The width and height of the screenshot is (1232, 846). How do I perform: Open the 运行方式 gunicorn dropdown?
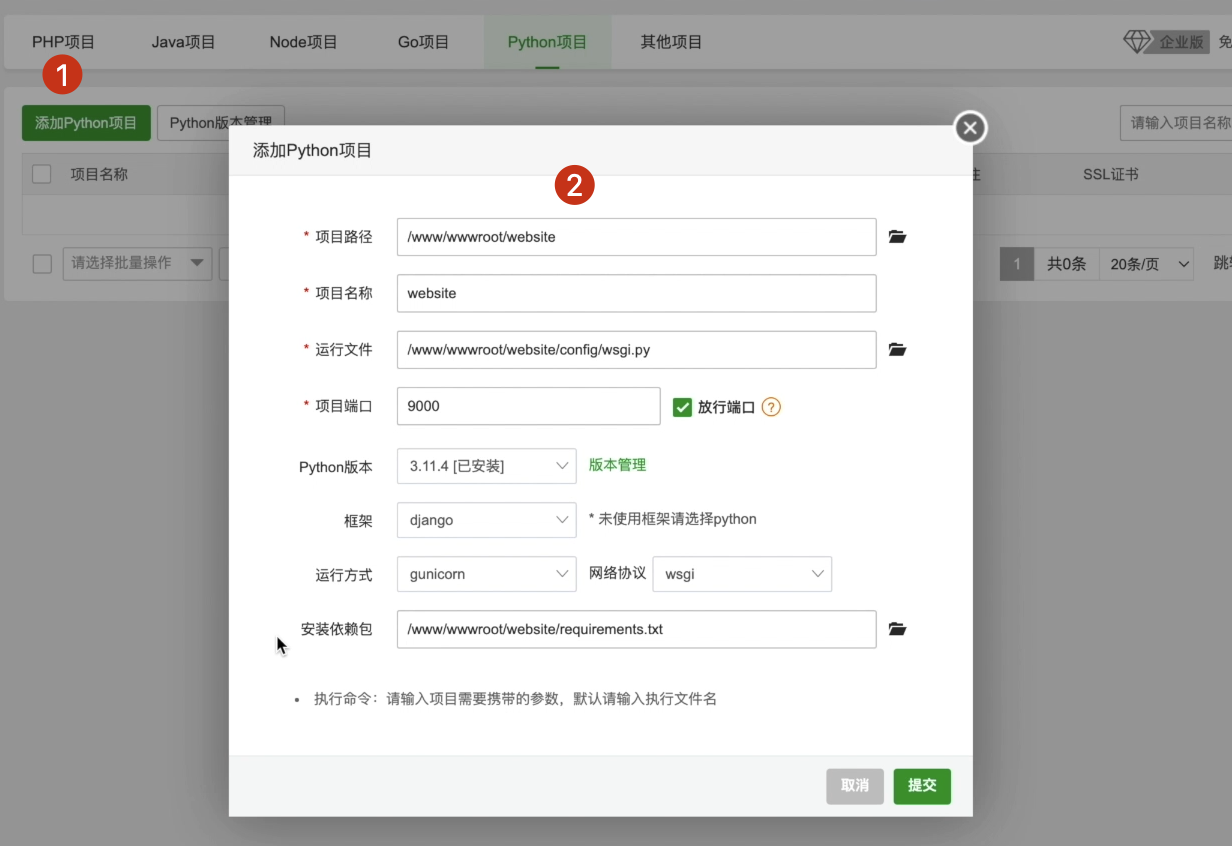click(x=487, y=574)
